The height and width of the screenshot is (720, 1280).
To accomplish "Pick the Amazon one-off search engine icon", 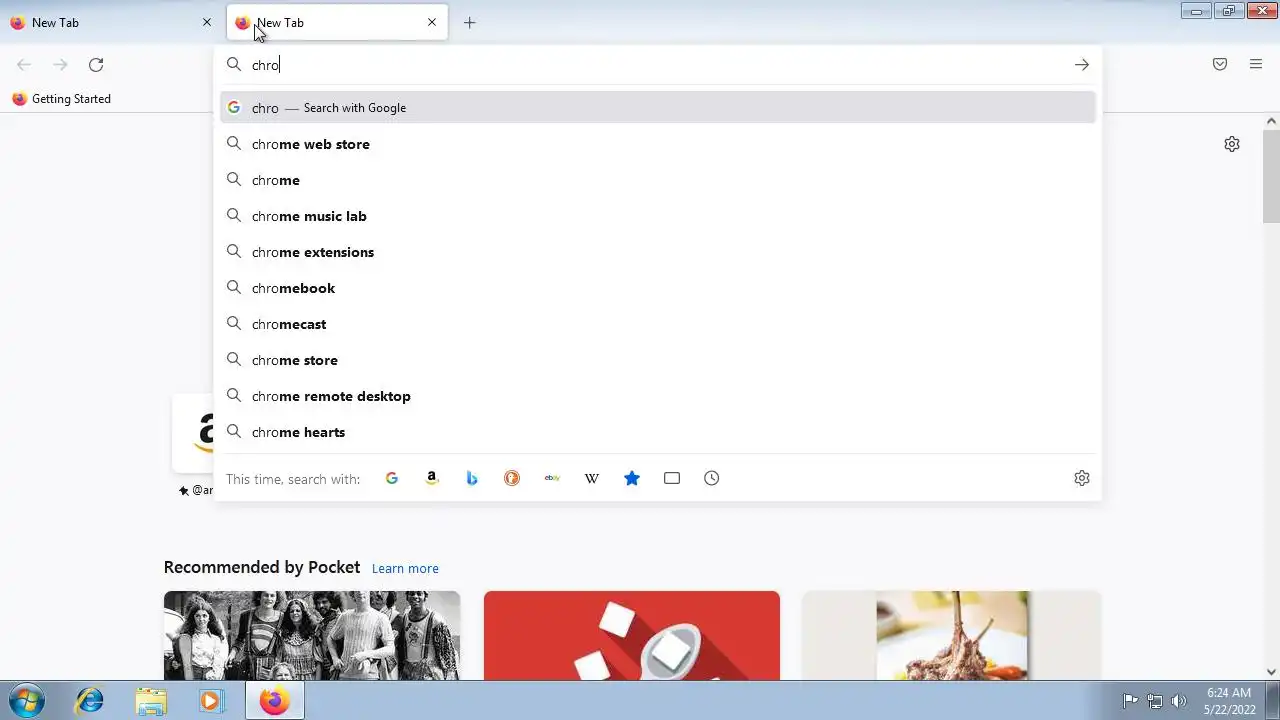I will point(432,478).
